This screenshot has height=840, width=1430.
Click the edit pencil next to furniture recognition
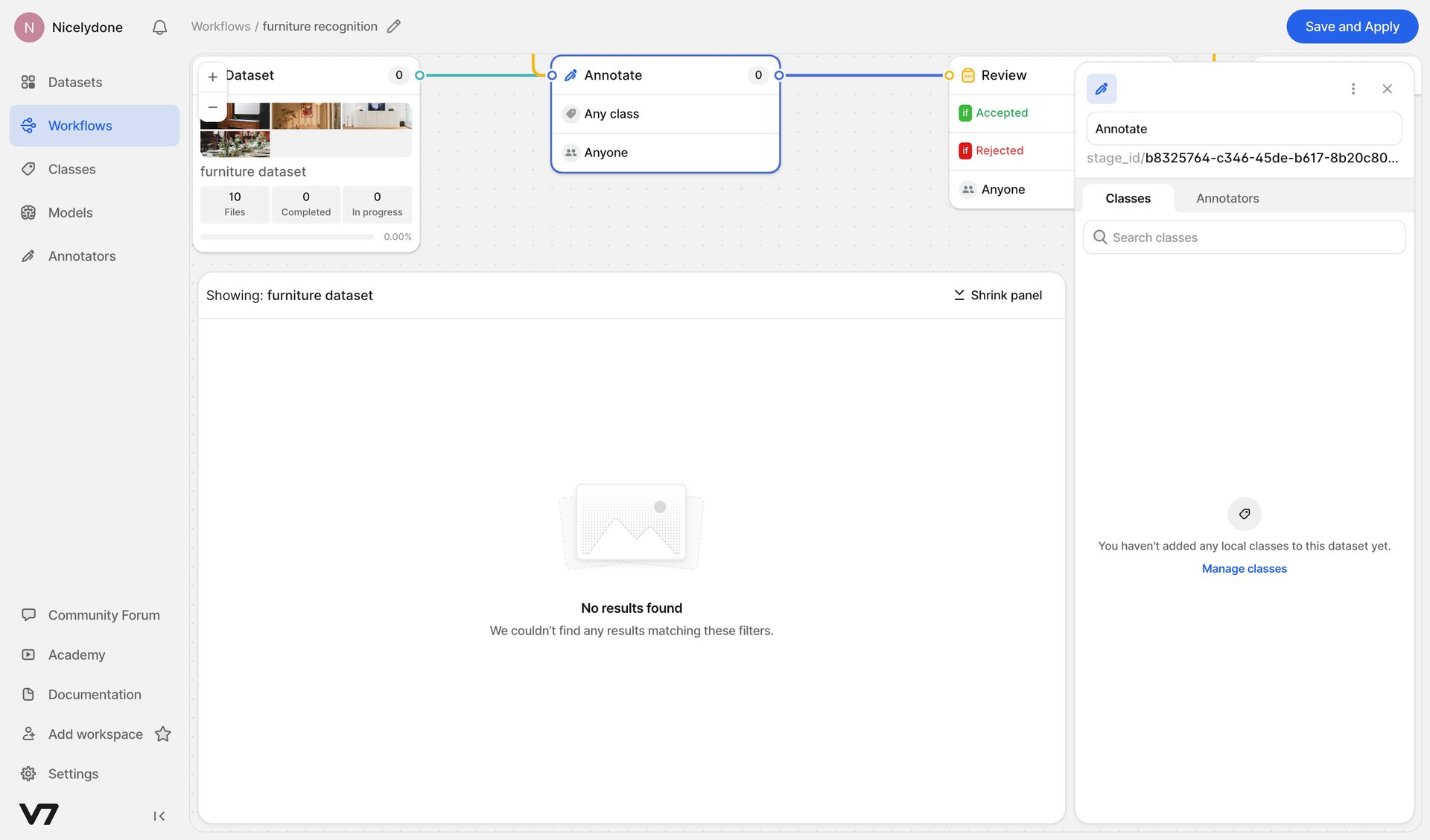(394, 26)
